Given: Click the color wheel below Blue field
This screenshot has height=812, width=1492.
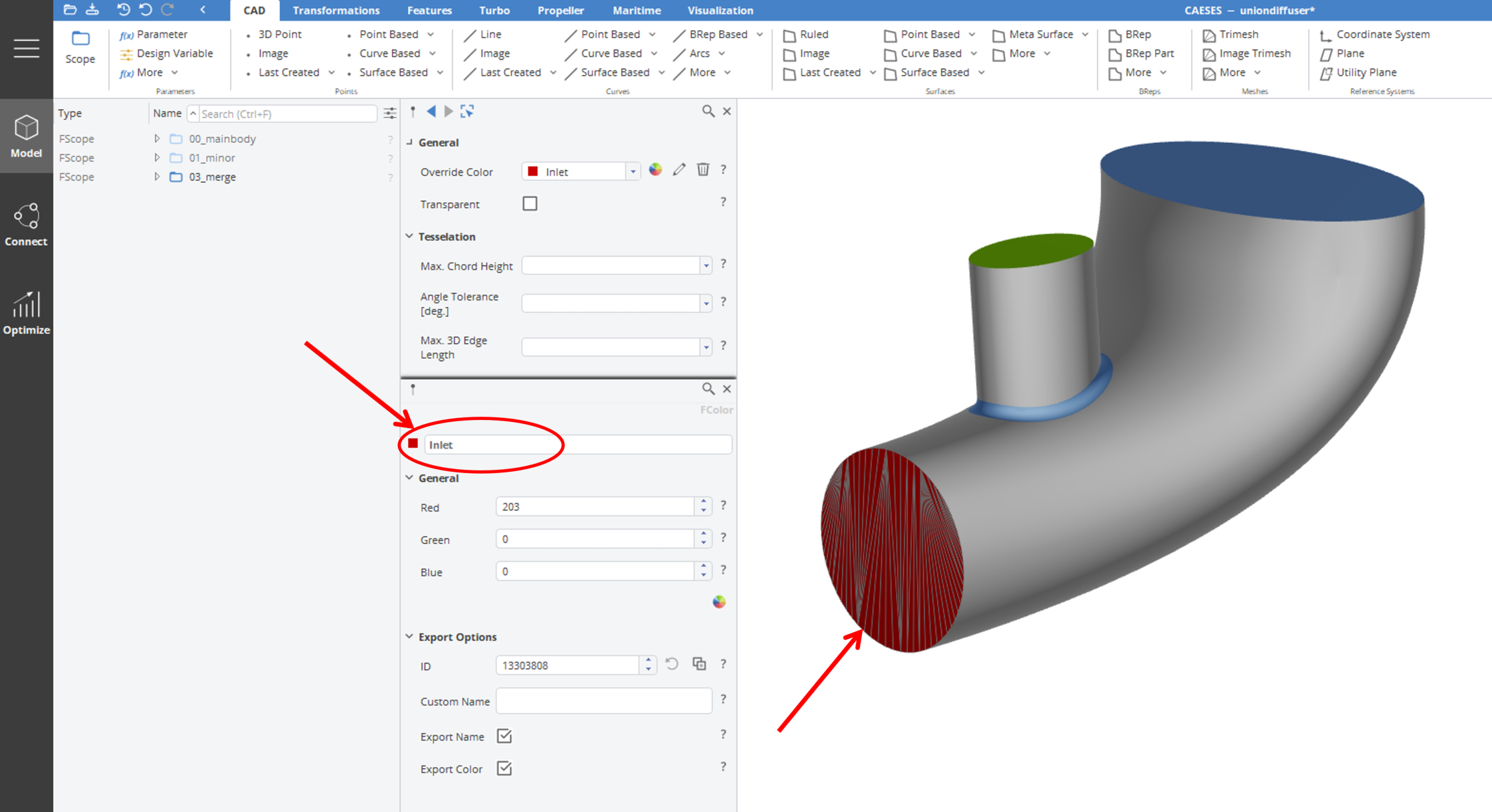Looking at the screenshot, I should click(x=719, y=602).
